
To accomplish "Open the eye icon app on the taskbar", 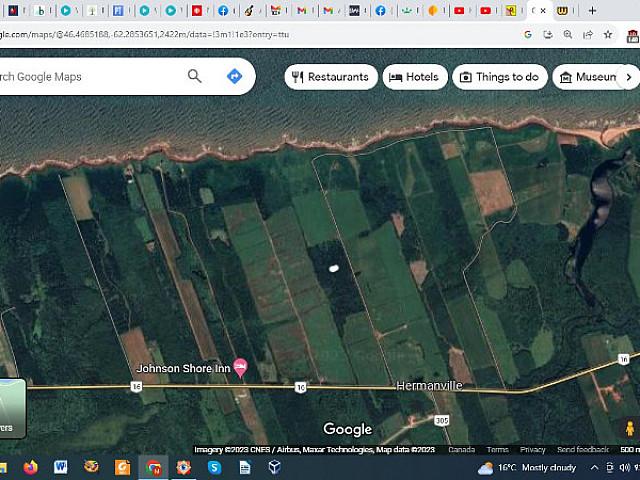I will pyautogui.click(x=184, y=467).
